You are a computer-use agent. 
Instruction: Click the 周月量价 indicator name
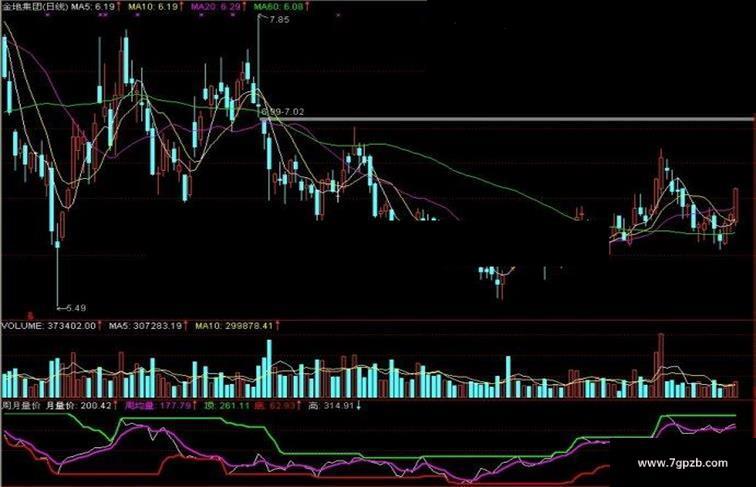pyautogui.click(x=21, y=406)
